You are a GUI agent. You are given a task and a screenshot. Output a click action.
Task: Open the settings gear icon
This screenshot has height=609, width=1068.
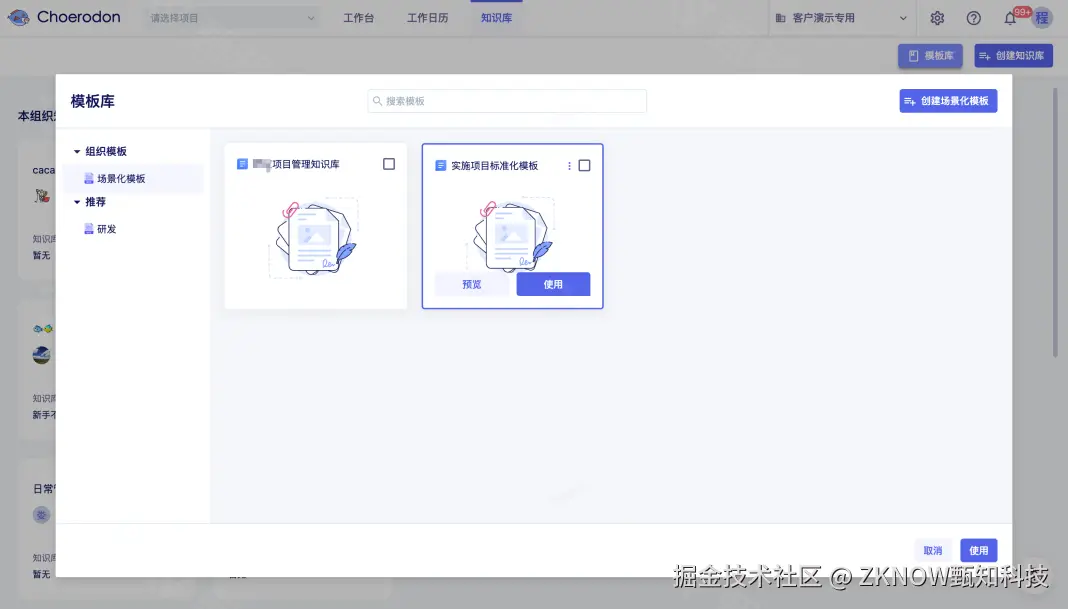[936, 17]
